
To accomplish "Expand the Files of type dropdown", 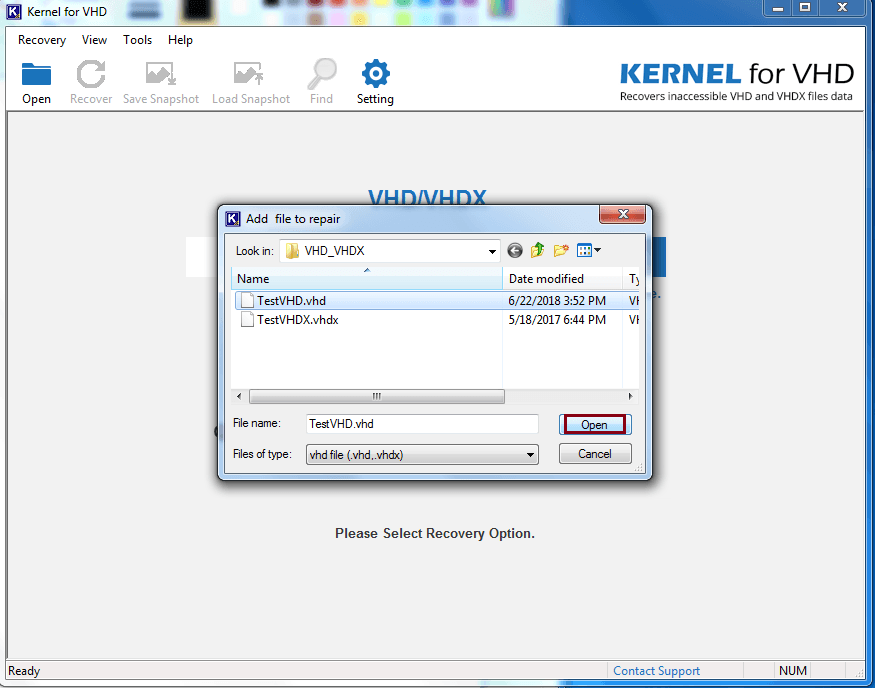I will pyautogui.click(x=530, y=455).
